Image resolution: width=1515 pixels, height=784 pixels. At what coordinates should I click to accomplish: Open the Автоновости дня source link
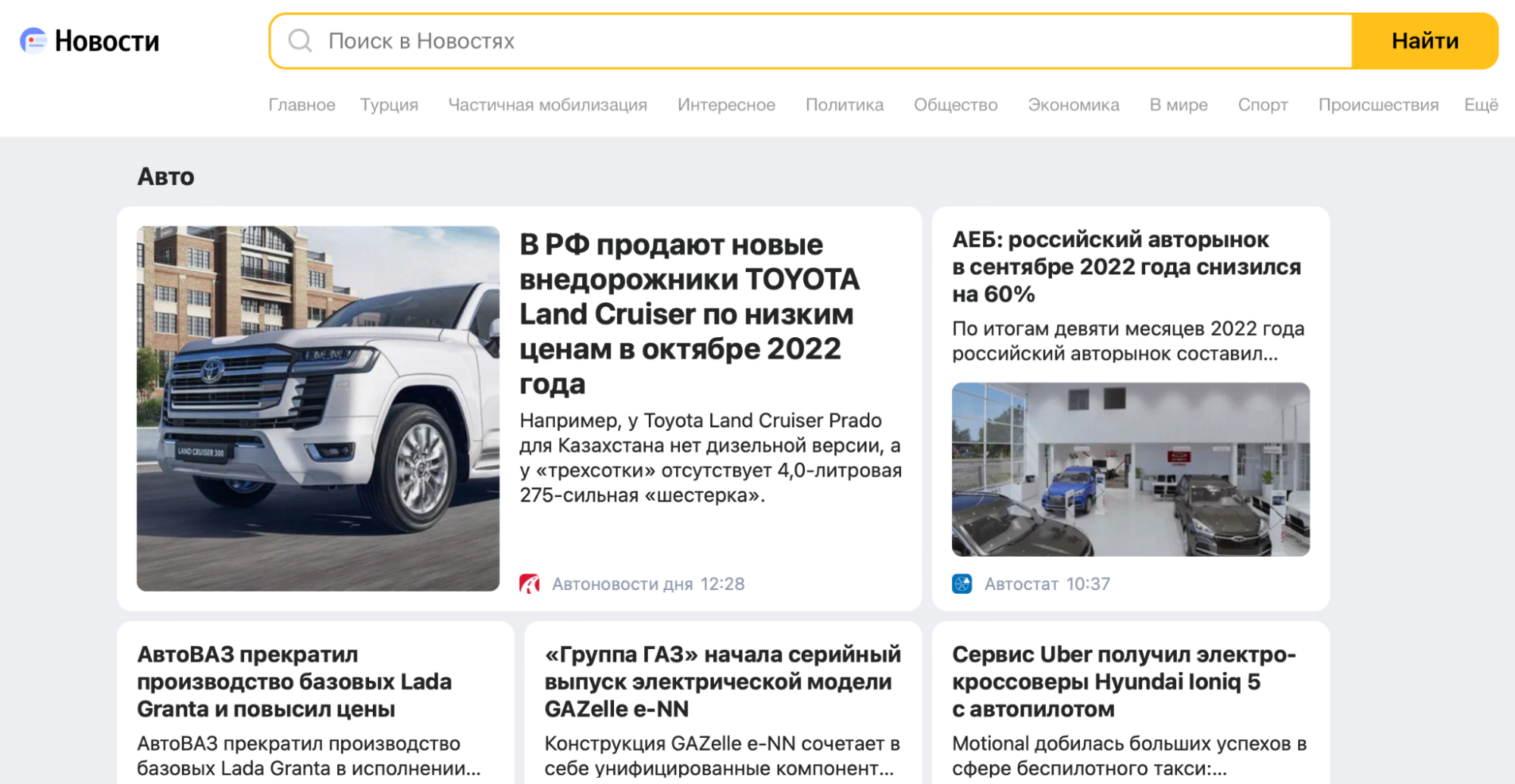pos(622,584)
